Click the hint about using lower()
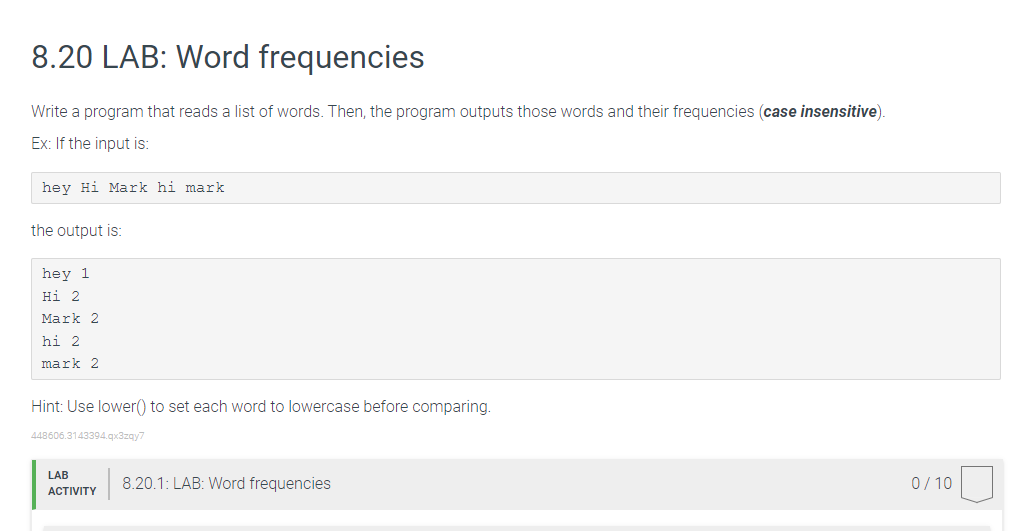The image size is (1017, 531). pos(261,407)
